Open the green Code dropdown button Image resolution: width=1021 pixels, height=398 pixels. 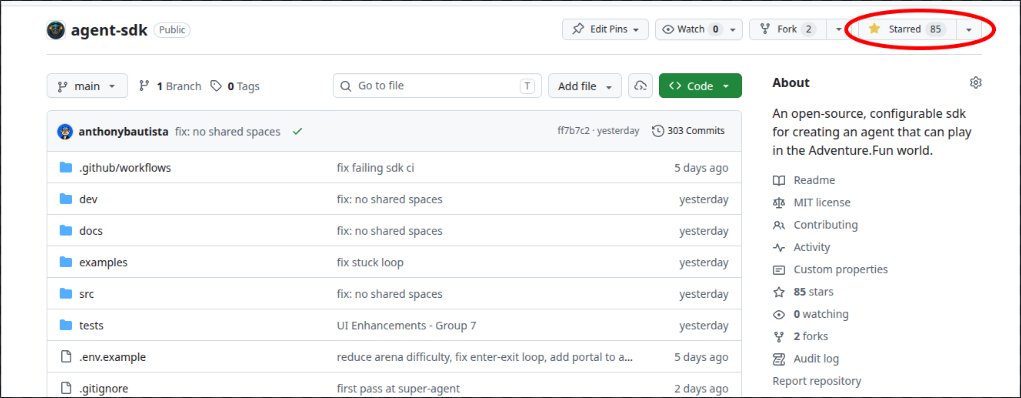[x=700, y=86]
